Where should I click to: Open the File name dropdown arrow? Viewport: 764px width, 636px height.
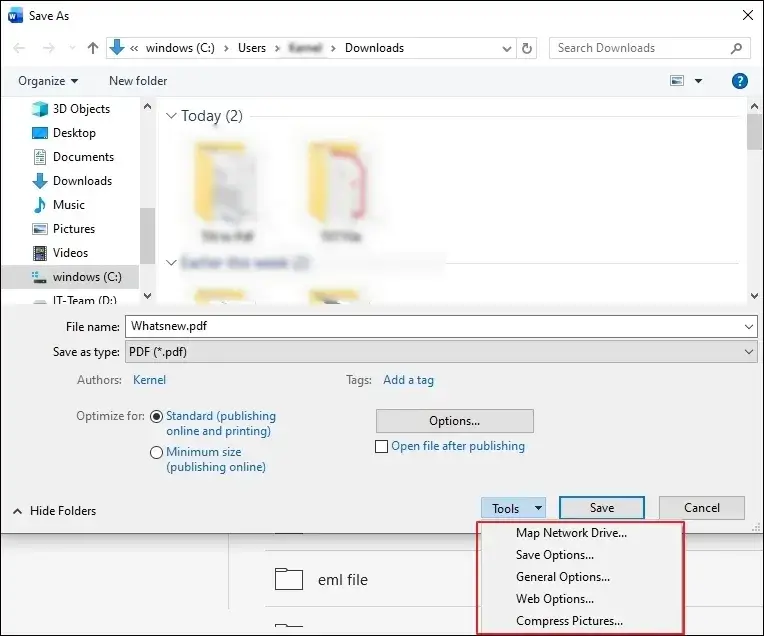[749, 327]
